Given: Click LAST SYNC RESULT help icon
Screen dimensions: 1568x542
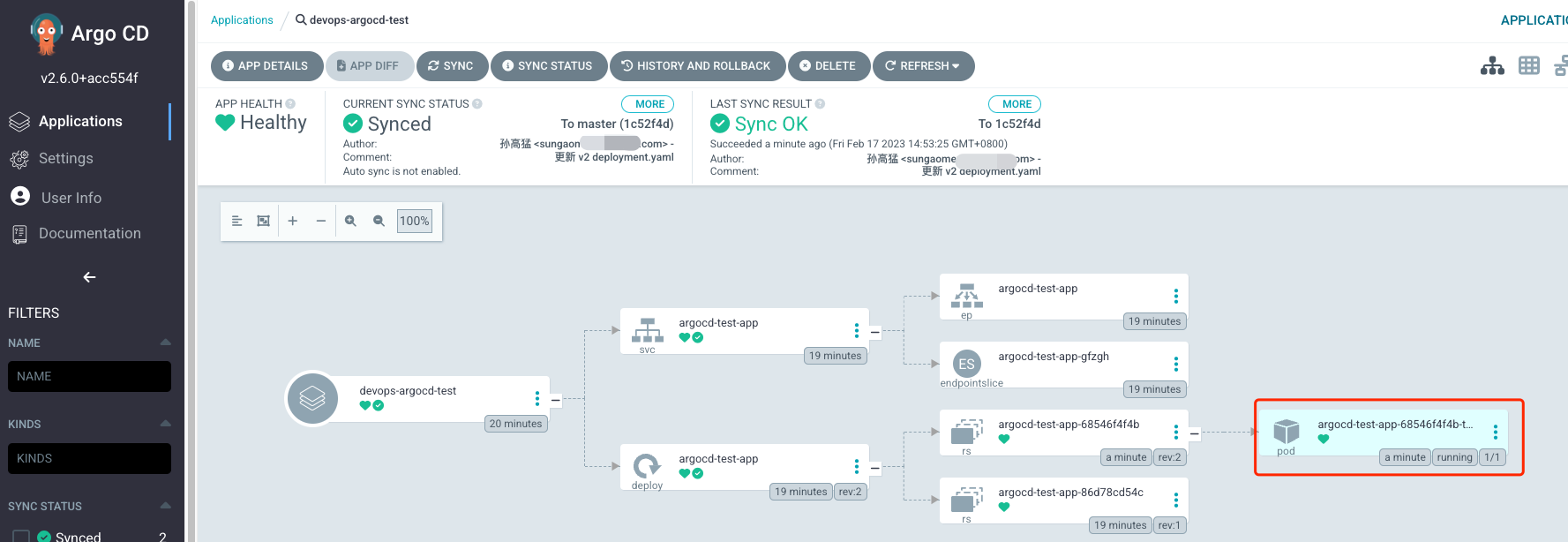Looking at the screenshot, I should tap(820, 104).
